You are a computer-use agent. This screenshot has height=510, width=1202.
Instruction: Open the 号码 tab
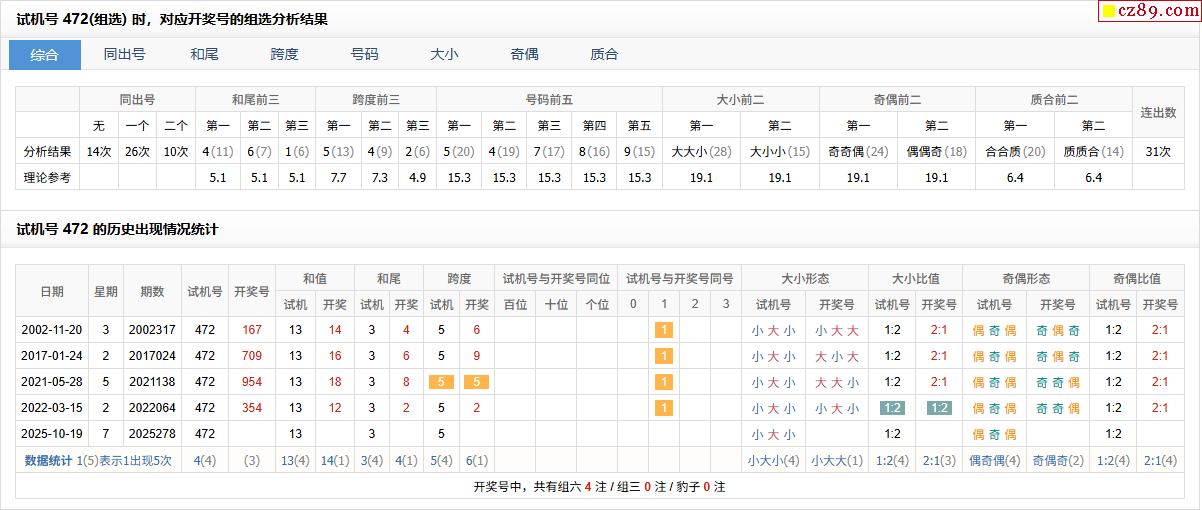(365, 55)
